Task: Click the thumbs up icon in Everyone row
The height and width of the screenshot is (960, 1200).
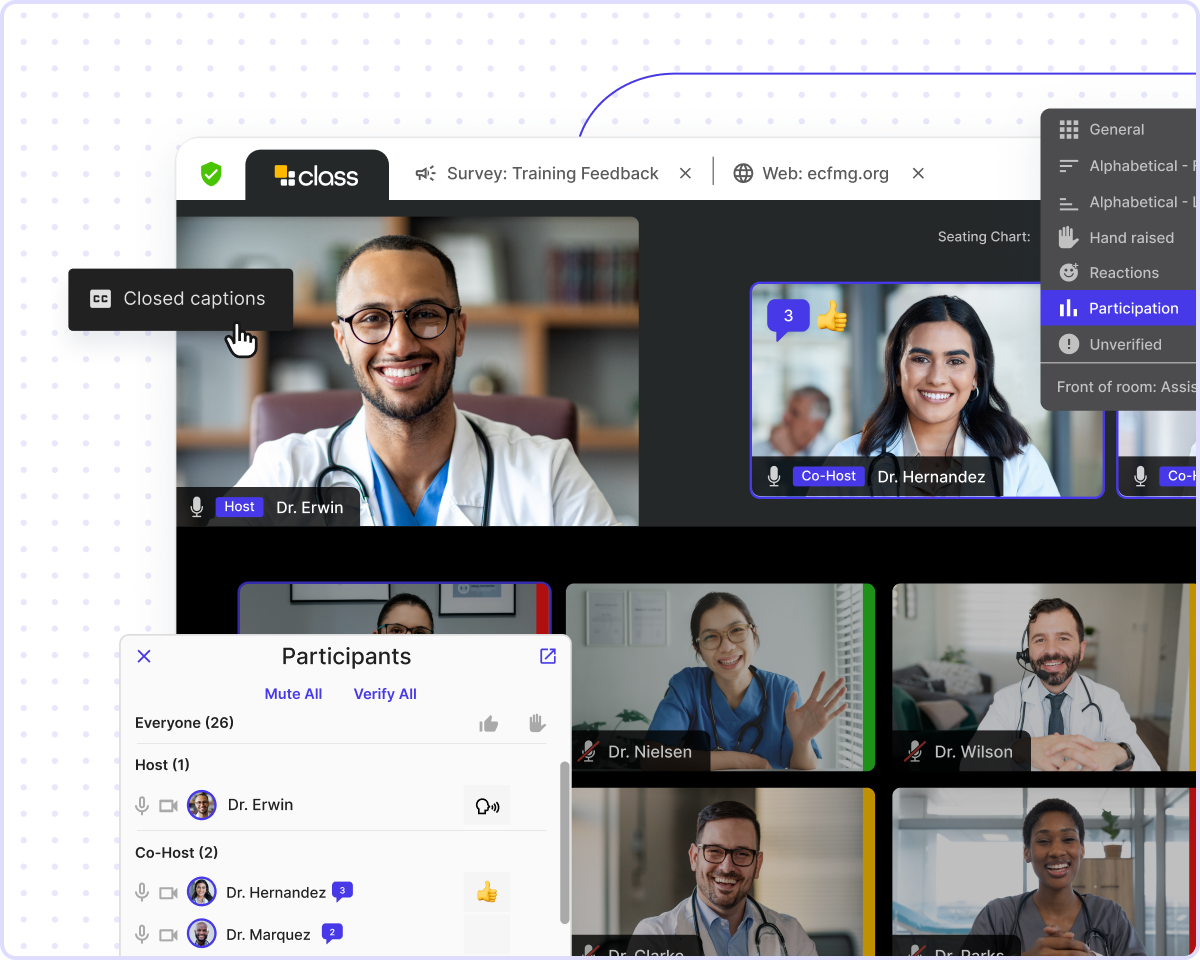Action: click(488, 723)
